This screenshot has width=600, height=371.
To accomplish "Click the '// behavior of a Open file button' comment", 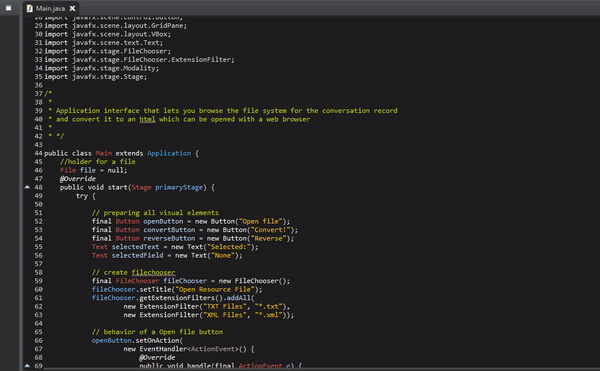I will pos(157,332).
